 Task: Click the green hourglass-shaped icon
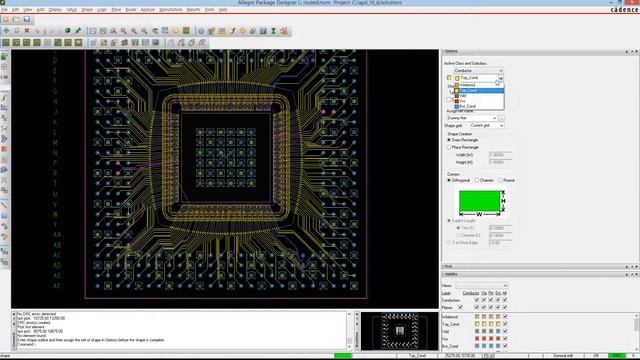(273, 31)
